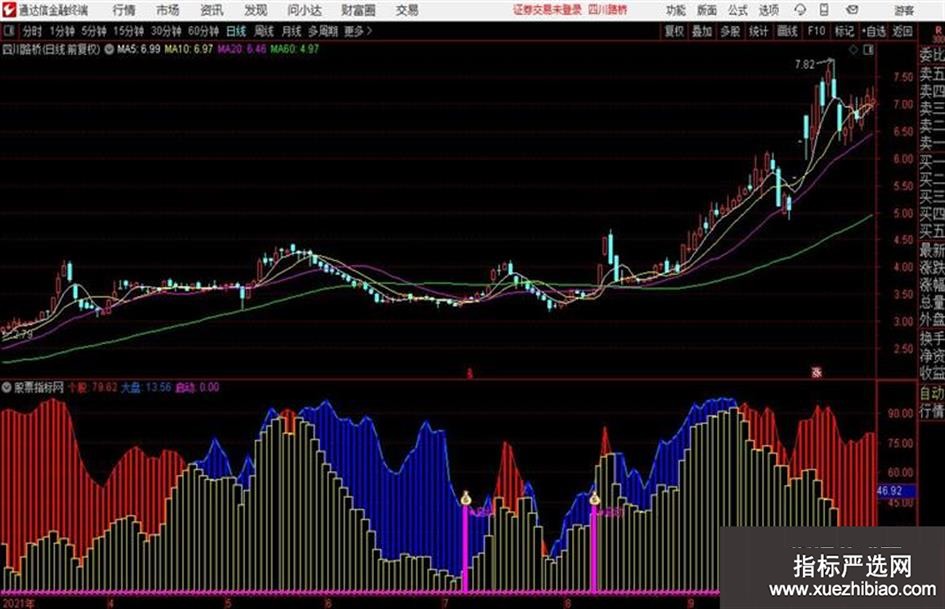This screenshot has height=609, width=945.
Task: Switch to 分时 period
Action: [x=32, y=31]
